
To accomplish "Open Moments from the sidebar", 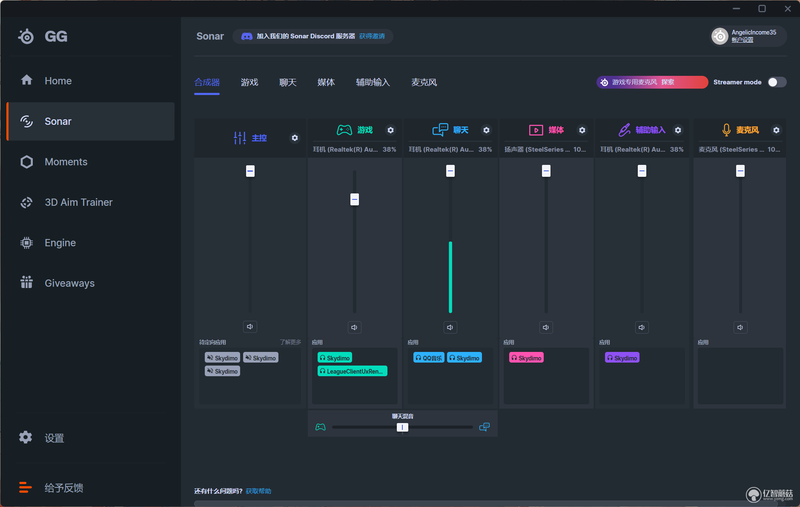I will pos(66,162).
